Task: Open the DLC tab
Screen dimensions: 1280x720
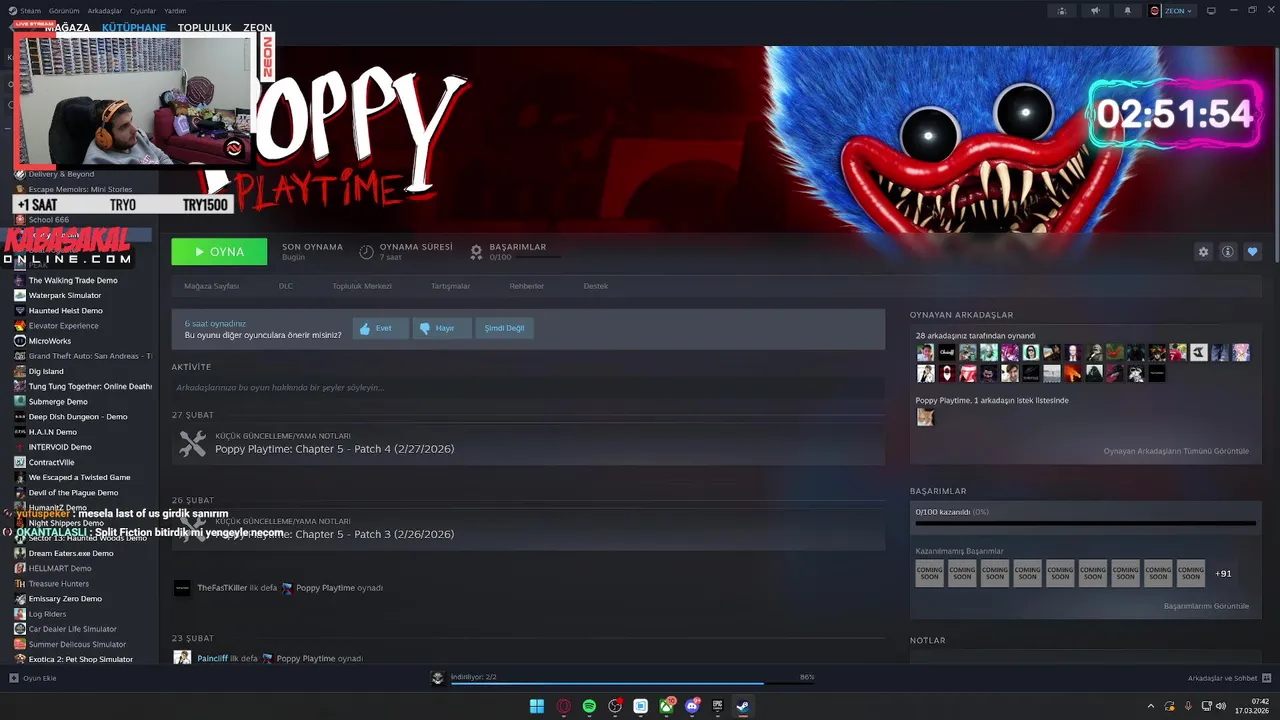Action: coord(286,286)
